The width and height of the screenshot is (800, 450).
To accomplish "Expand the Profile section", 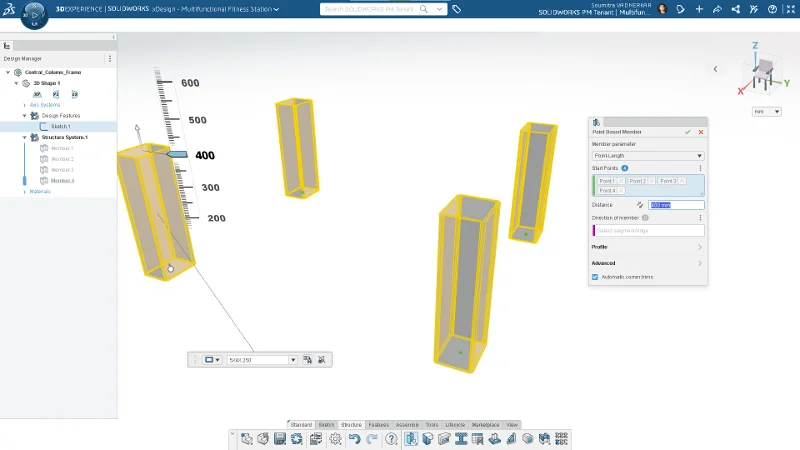I will point(648,246).
